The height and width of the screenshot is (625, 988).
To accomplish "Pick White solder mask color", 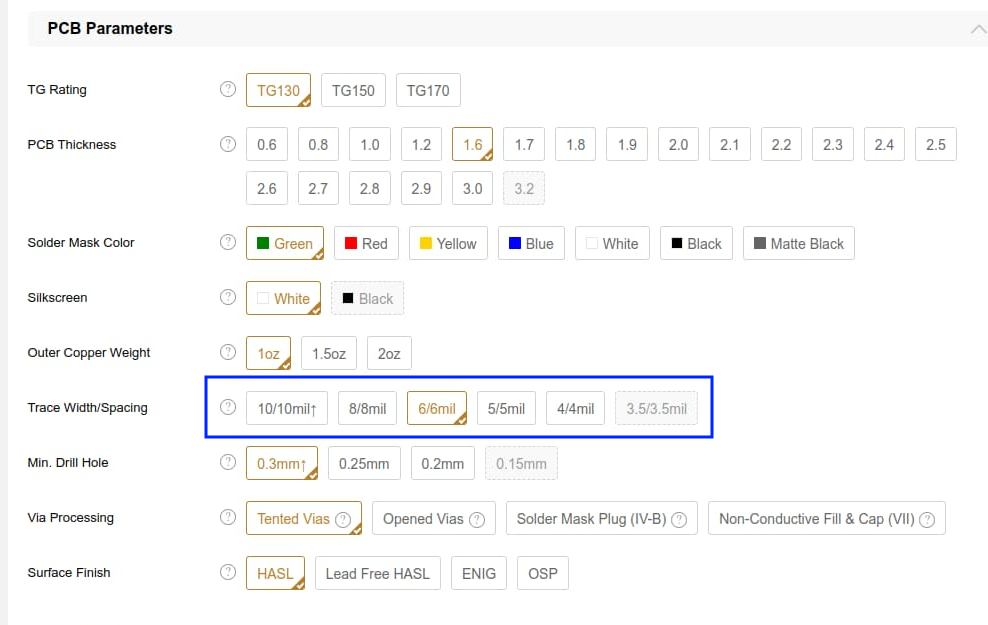I will (x=612, y=243).
